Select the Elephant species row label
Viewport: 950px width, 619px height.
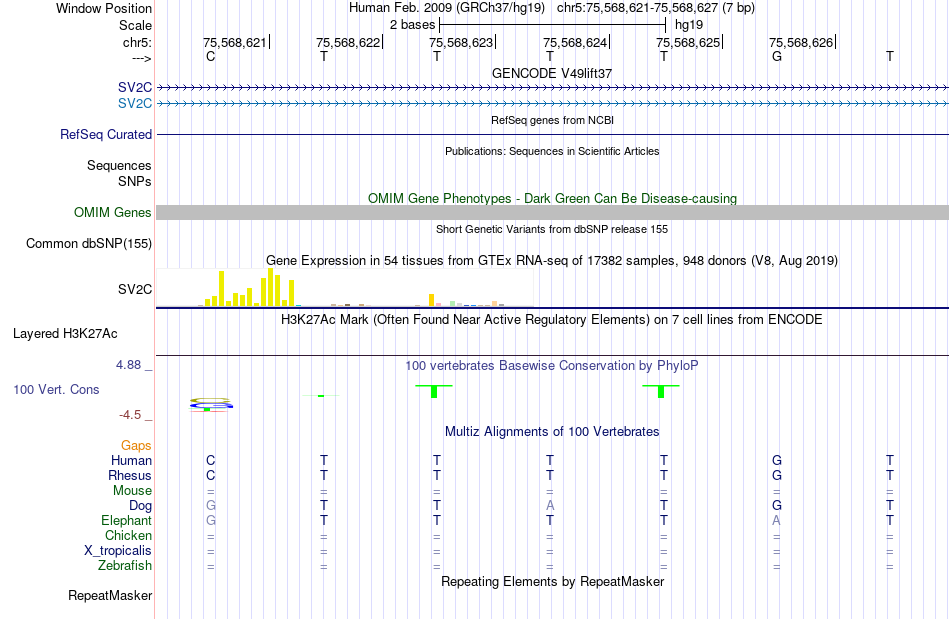126,520
